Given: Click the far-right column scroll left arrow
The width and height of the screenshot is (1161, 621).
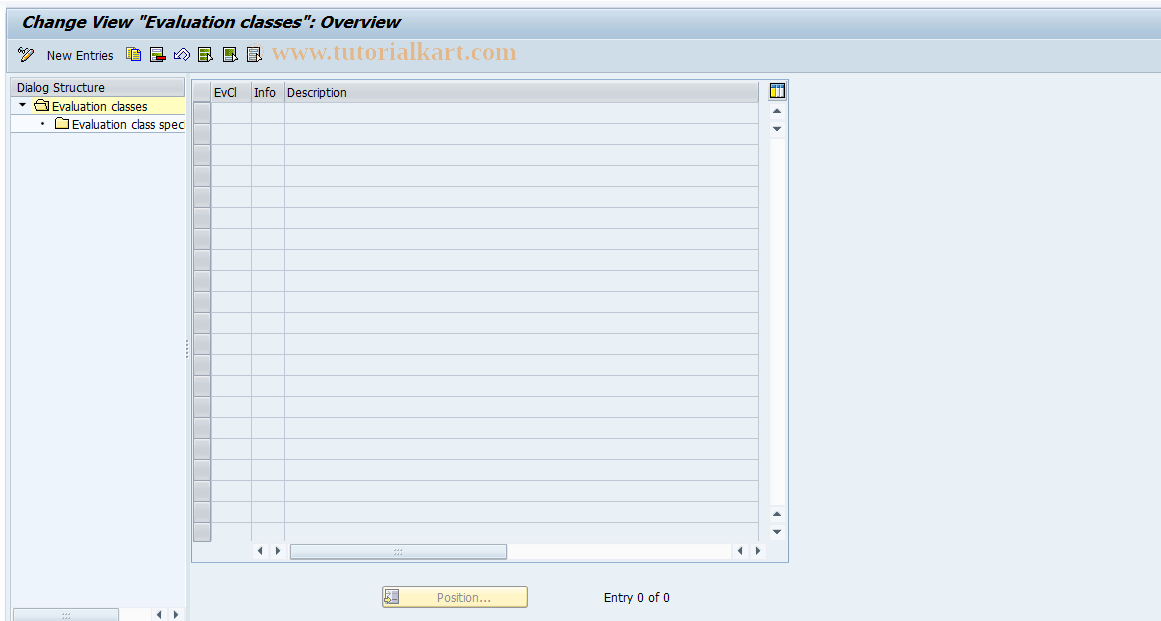Looking at the screenshot, I should click(x=740, y=551).
